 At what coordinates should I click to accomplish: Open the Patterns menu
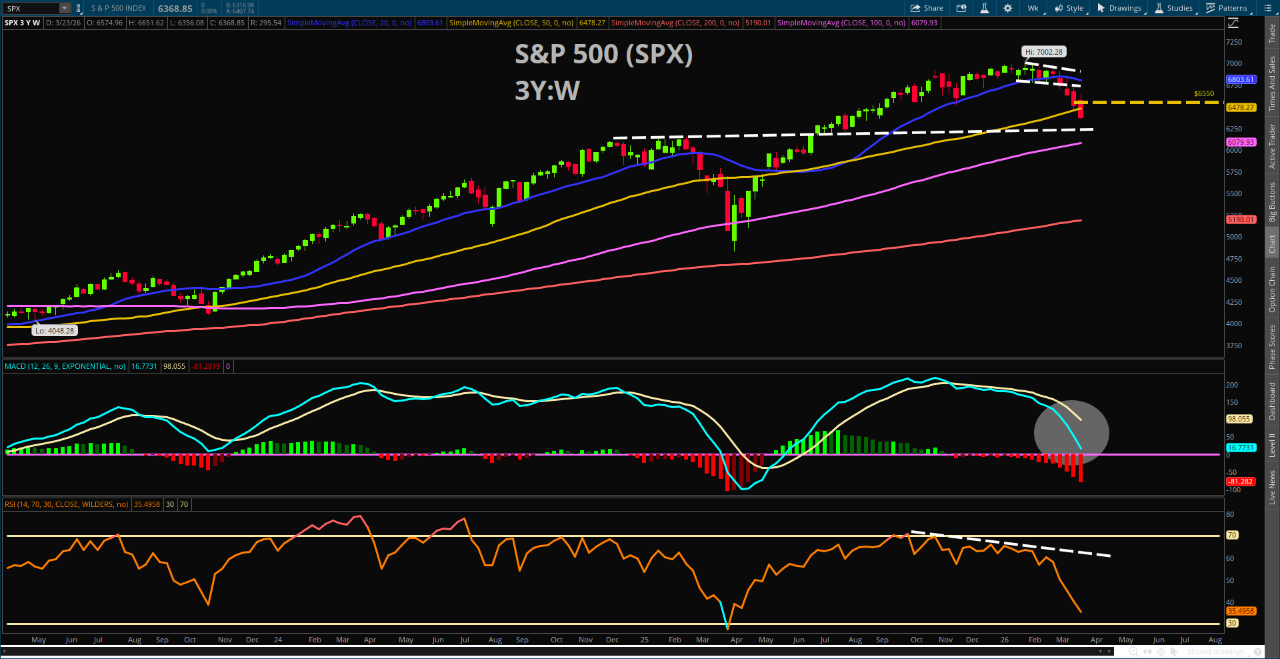1228,8
